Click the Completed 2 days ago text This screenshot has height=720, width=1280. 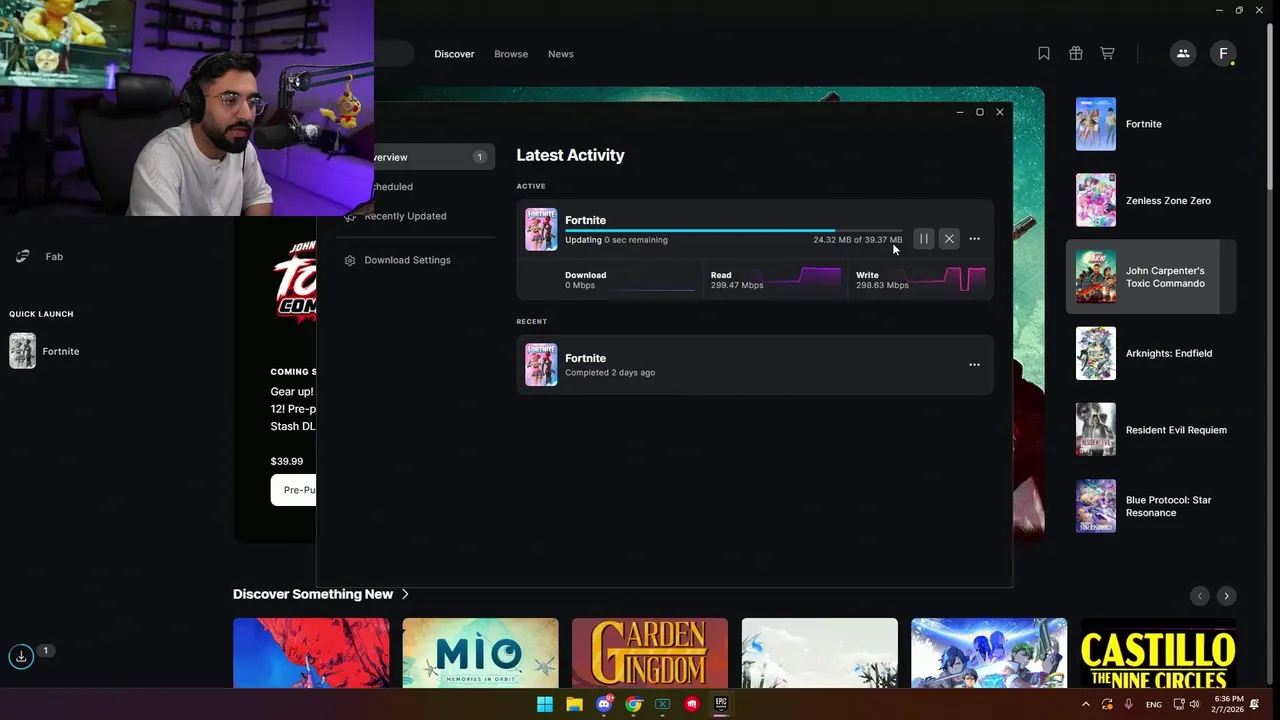tap(610, 373)
